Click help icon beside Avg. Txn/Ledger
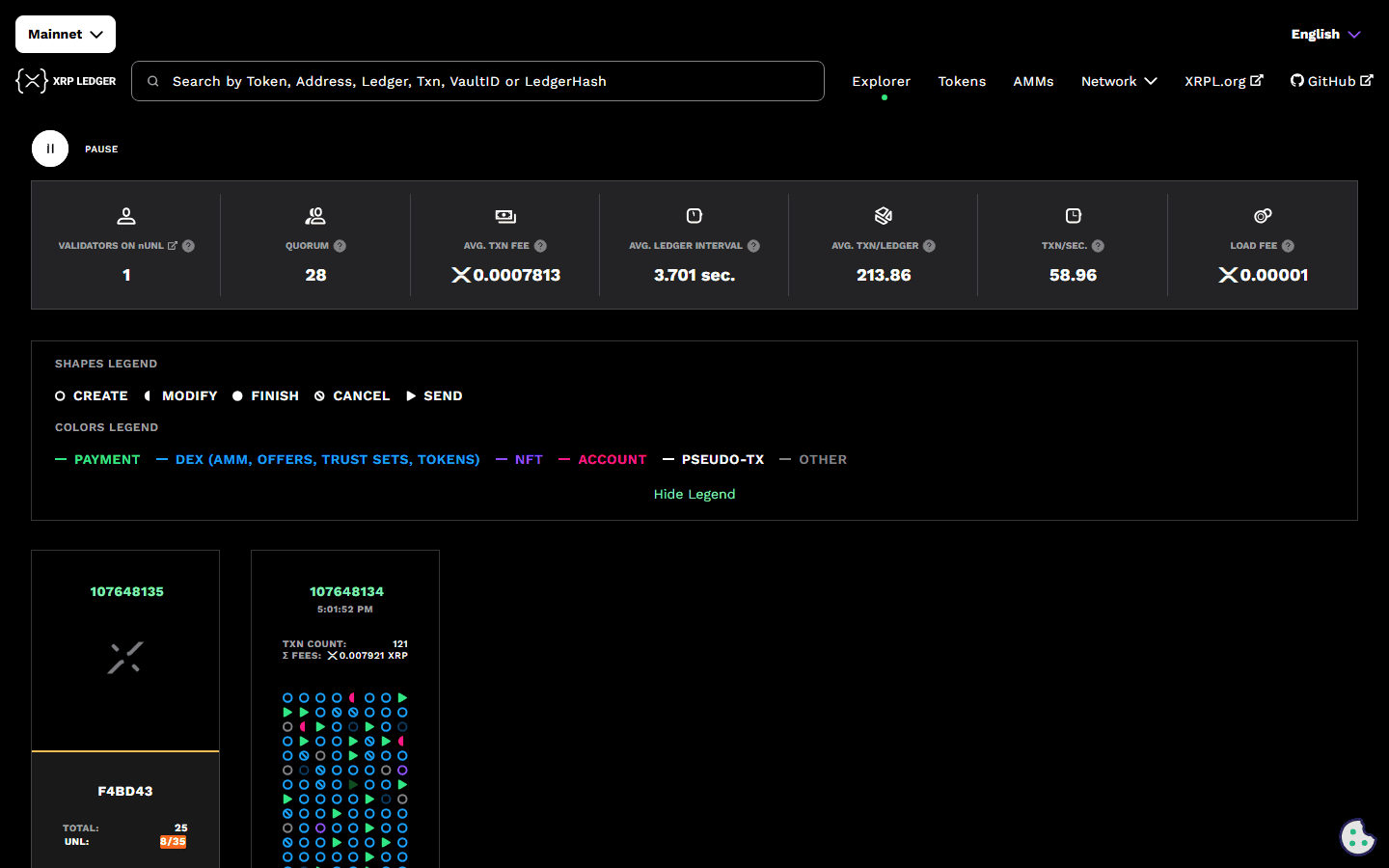The width and height of the screenshot is (1389, 868). click(x=929, y=246)
